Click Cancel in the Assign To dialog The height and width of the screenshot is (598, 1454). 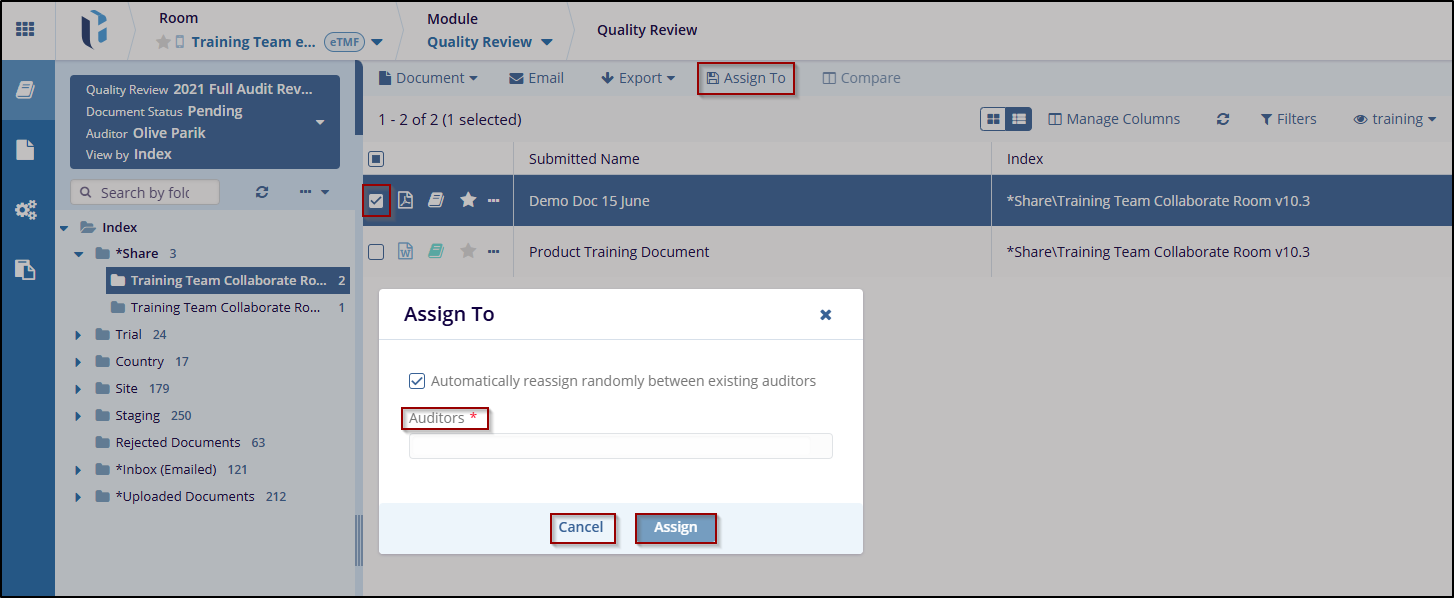click(x=581, y=528)
